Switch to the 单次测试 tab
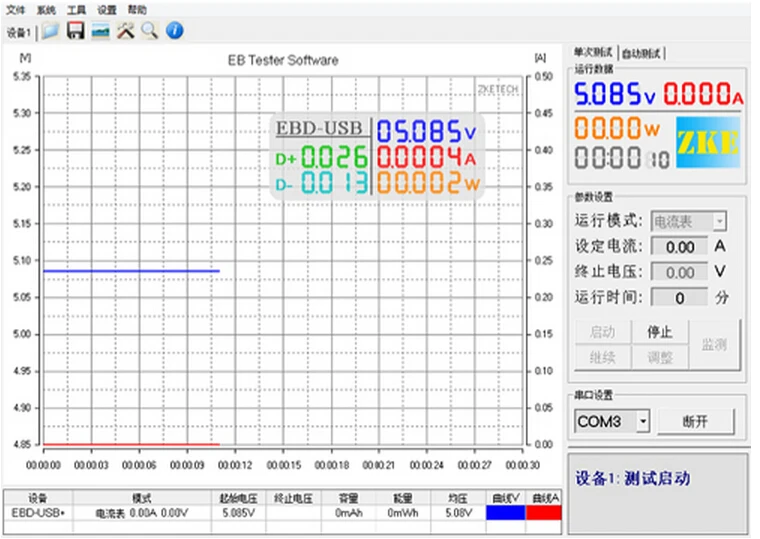 point(593,52)
